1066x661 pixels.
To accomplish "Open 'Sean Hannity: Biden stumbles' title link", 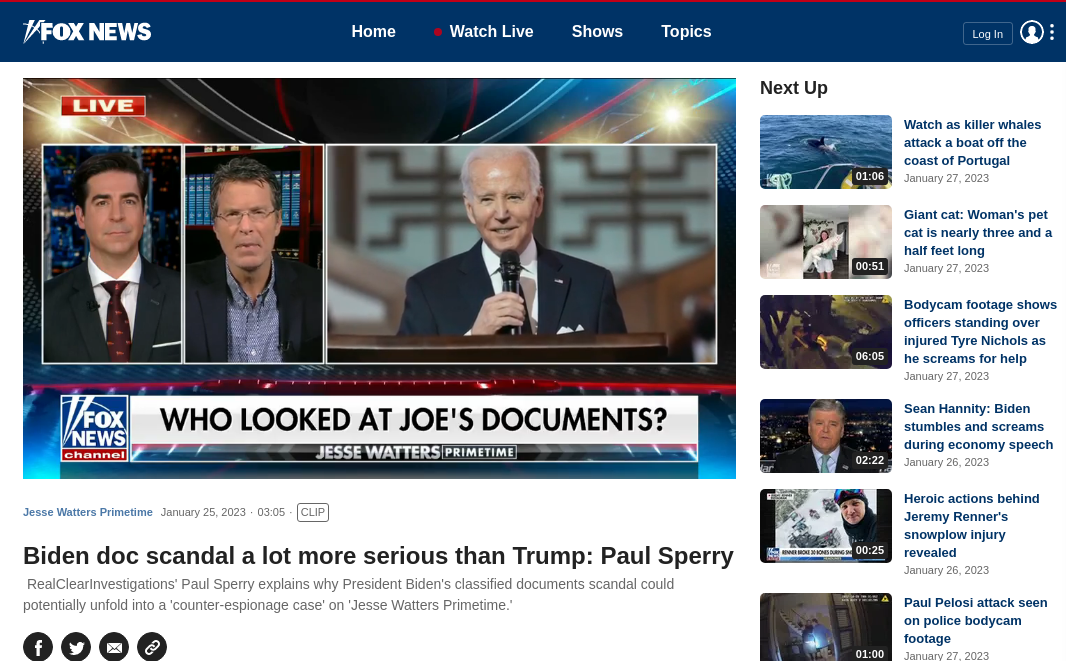I will point(978,426).
